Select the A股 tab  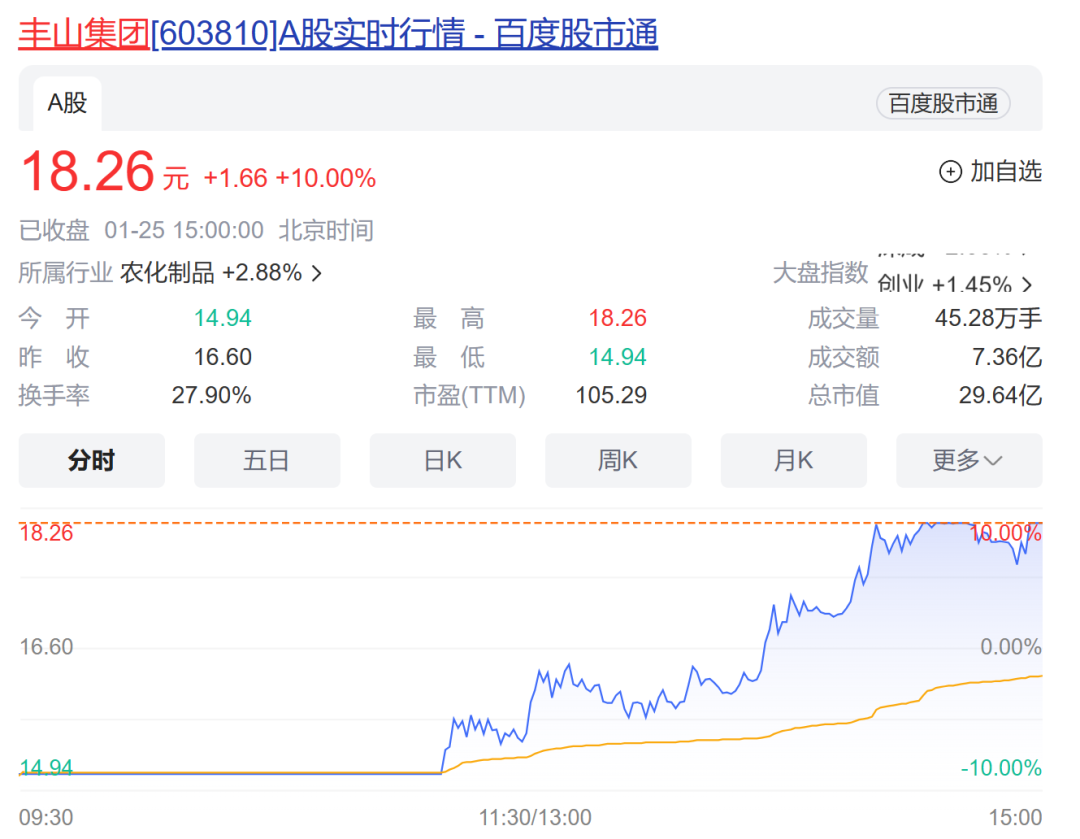pyautogui.click(x=68, y=103)
